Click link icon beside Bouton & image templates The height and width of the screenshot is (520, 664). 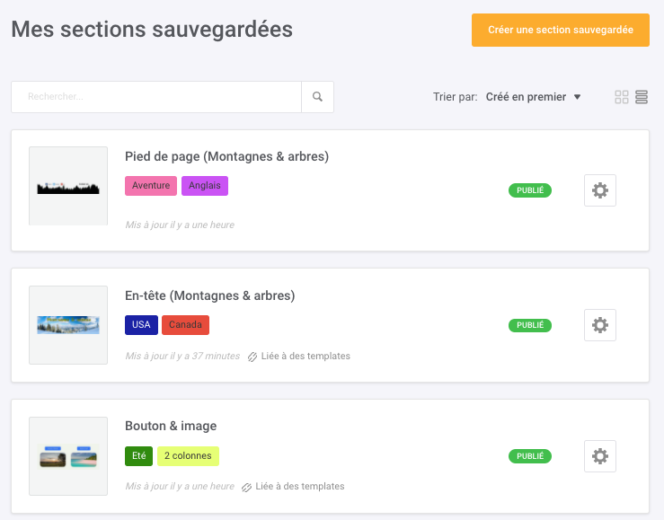pyautogui.click(x=245, y=487)
